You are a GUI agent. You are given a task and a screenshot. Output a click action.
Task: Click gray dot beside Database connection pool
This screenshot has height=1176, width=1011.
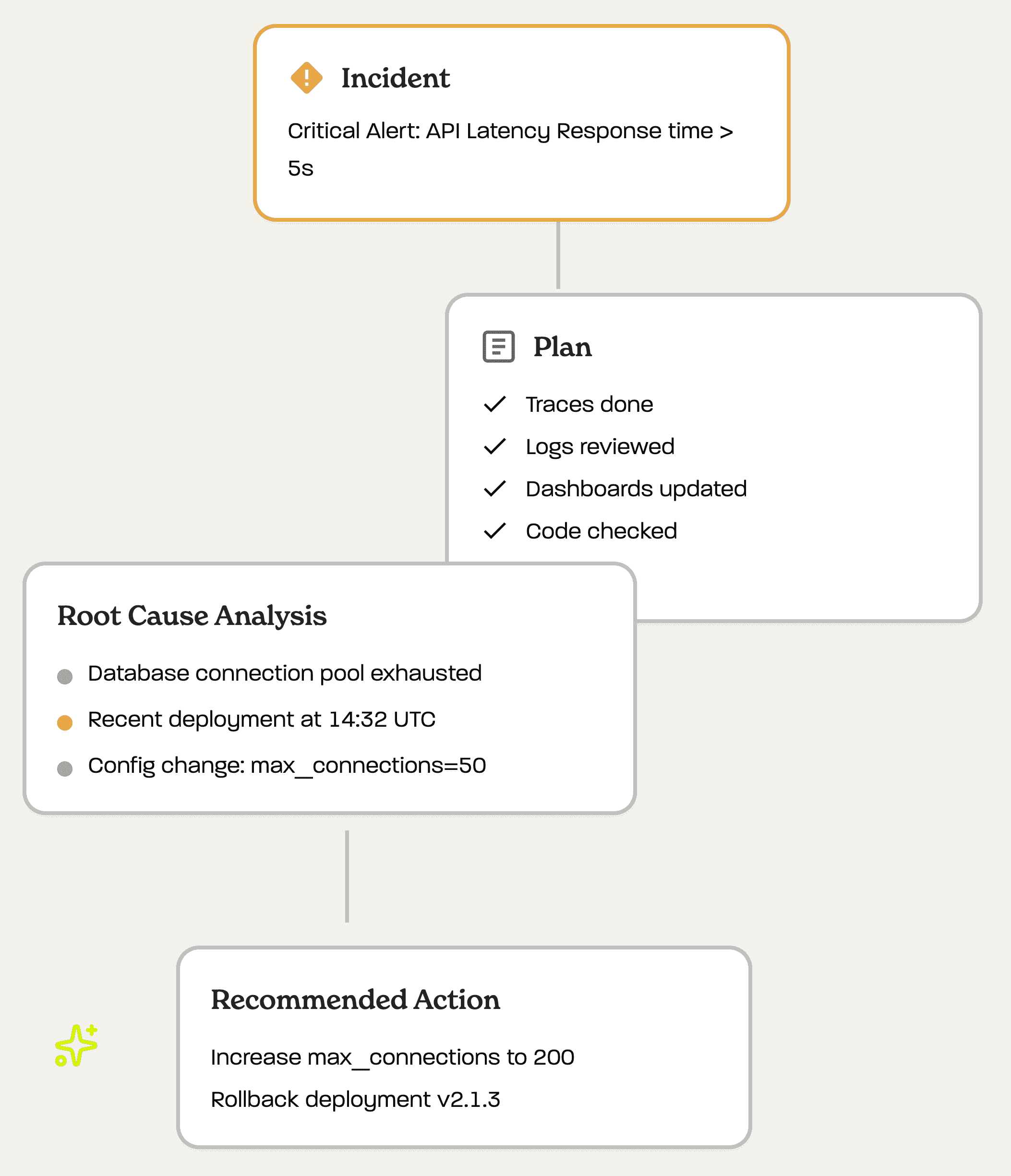point(65,676)
